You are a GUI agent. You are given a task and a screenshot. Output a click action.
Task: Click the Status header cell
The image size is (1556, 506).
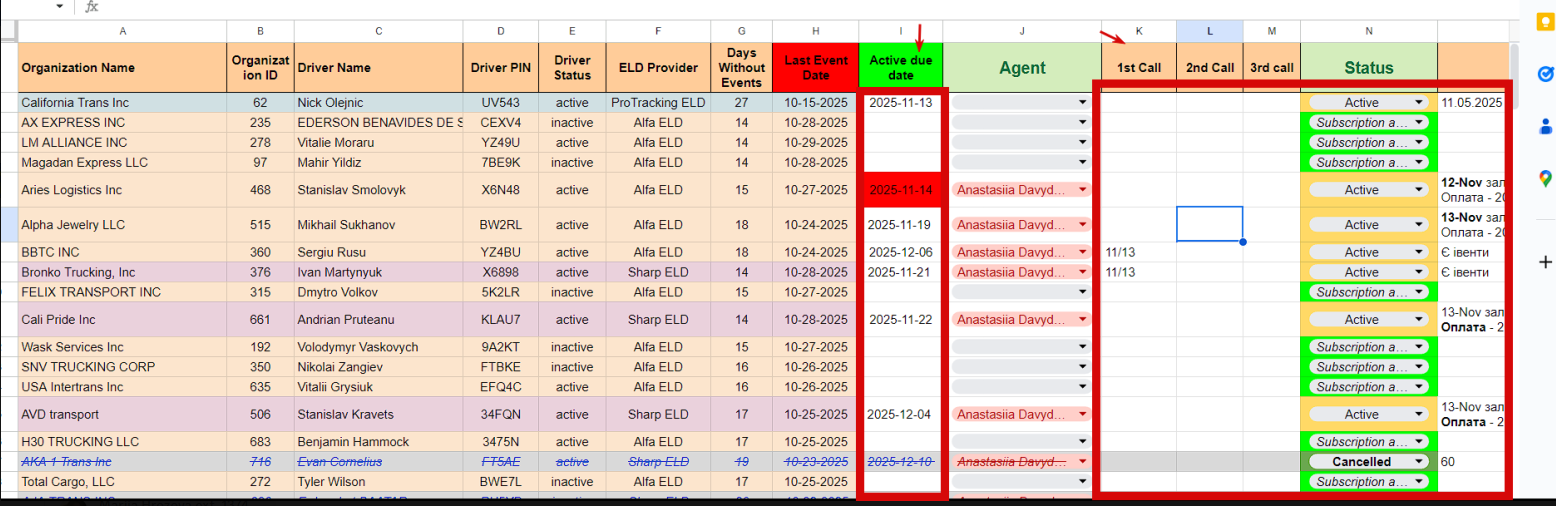[x=1369, y=68]
